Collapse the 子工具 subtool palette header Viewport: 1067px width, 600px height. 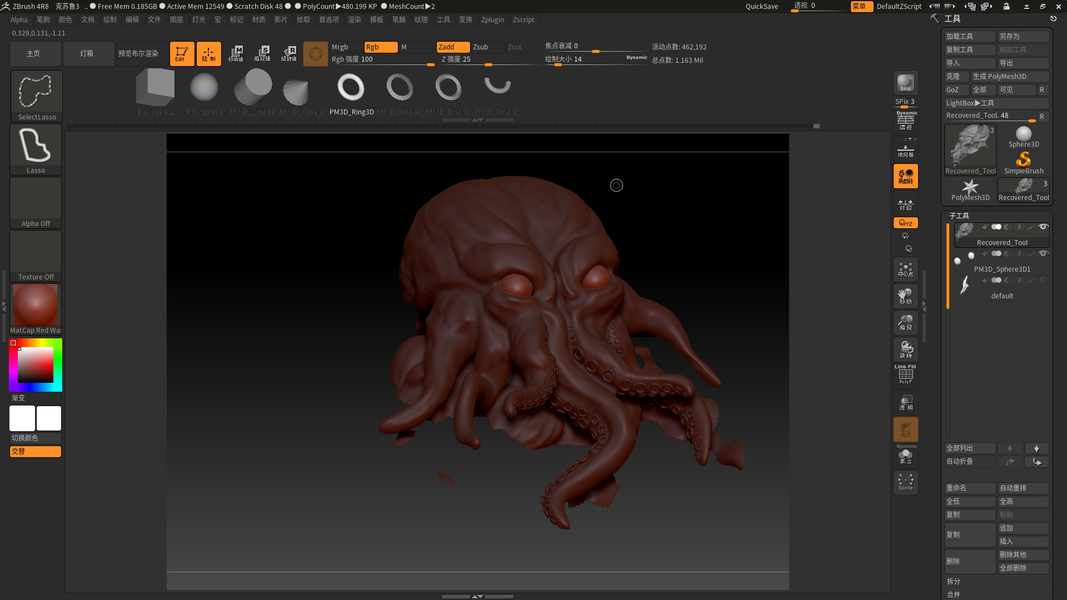coord(959,216)
